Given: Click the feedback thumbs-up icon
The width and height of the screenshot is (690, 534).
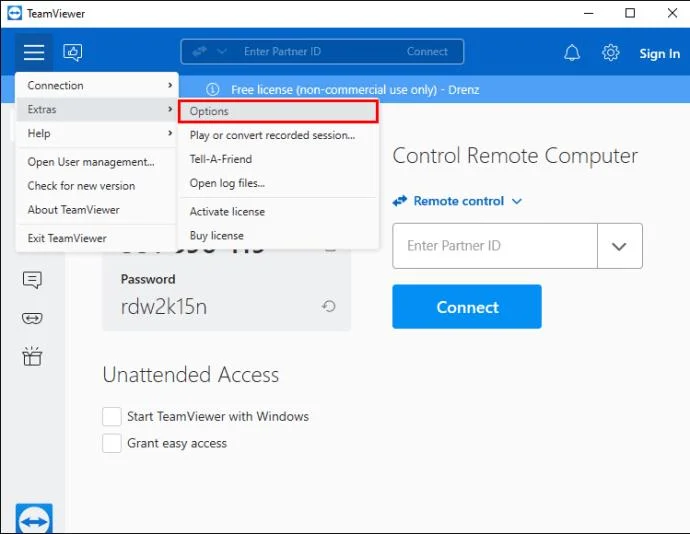Looking at the screenshot, I should click(x=73, y=52).
